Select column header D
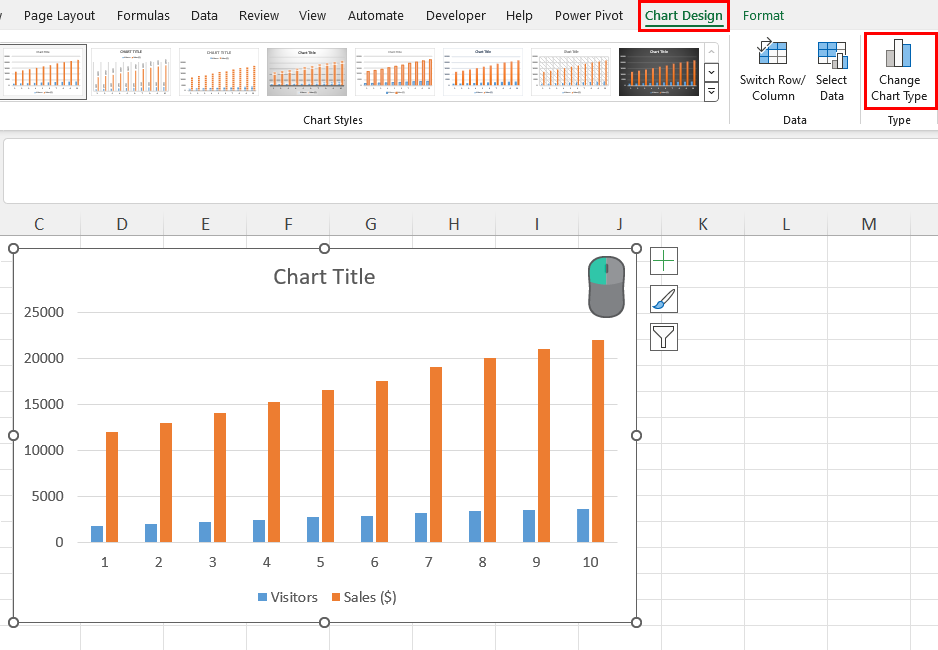Viewport: 938px width, 650px height. (122, 224)
